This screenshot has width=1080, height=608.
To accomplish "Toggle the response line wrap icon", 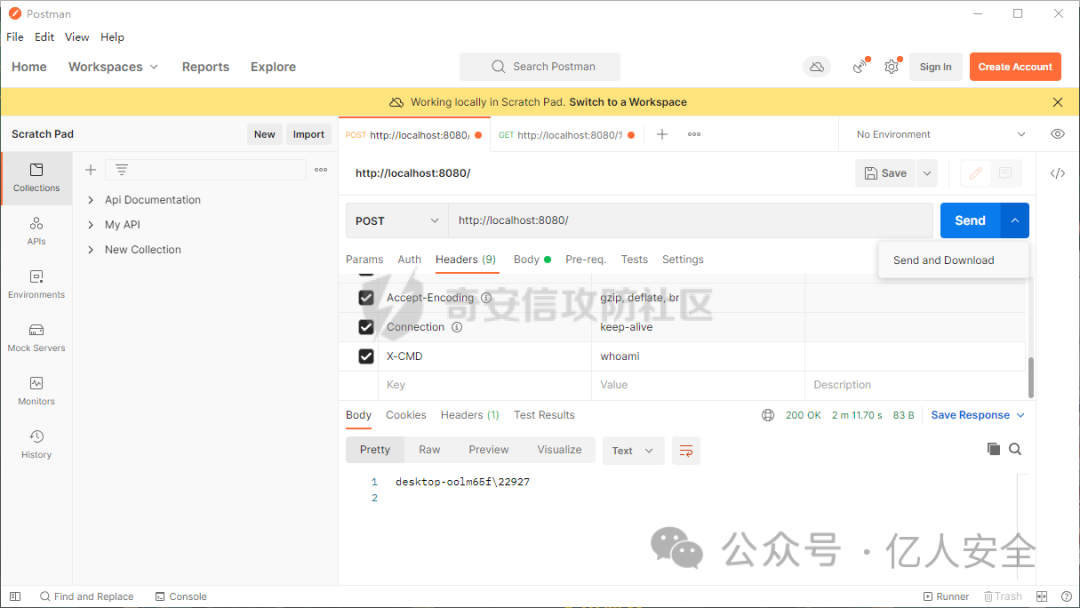I will click(x=686, y=451).
